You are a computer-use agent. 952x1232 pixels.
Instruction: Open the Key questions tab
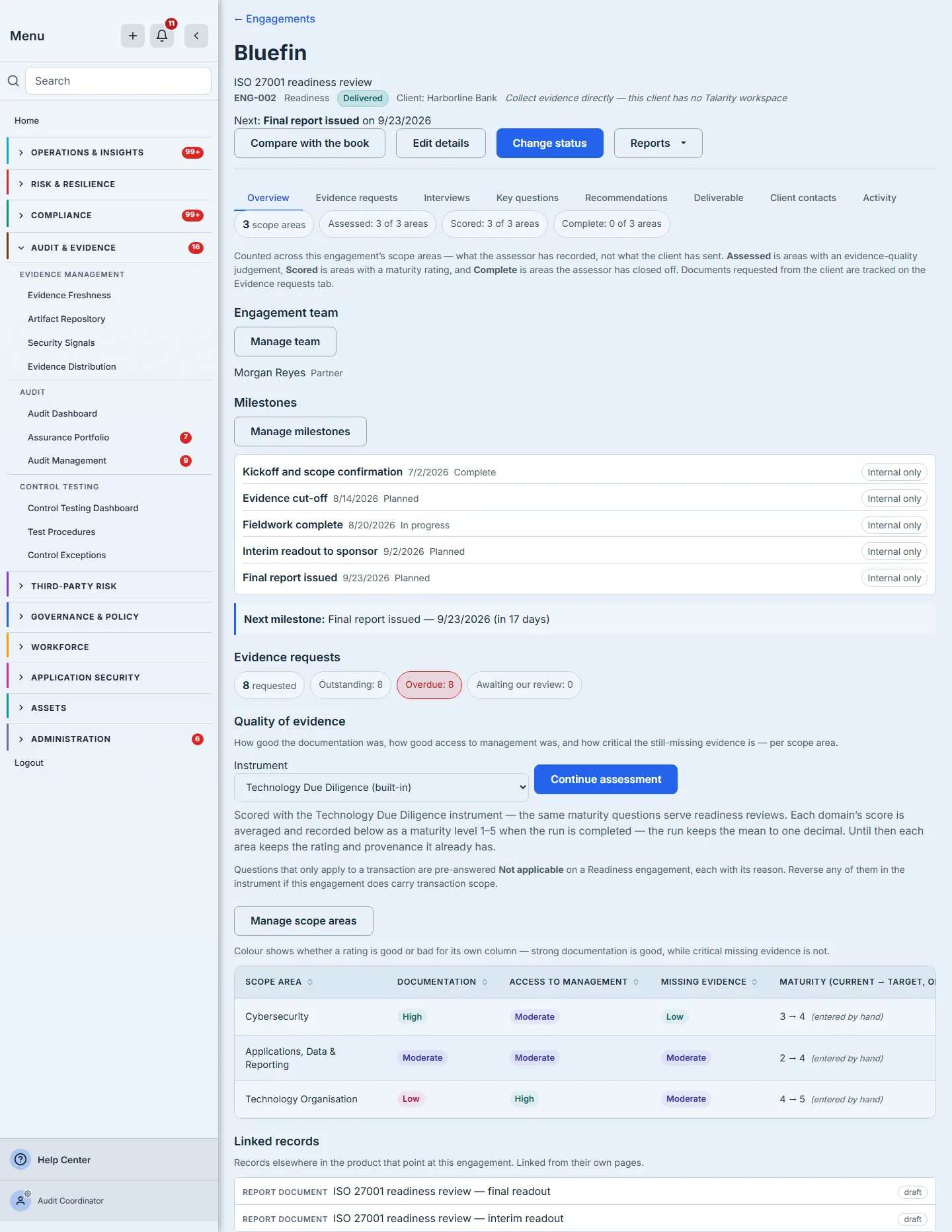[x=528, y=198]
